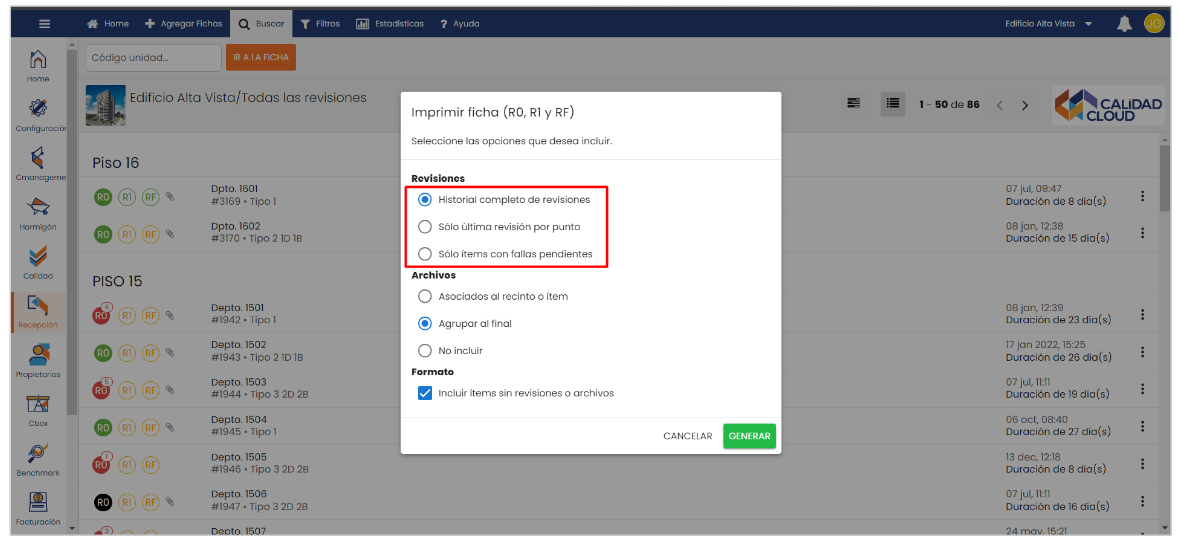Expand the Edificio Alta Vista project dropdown

coord(1049,24)
